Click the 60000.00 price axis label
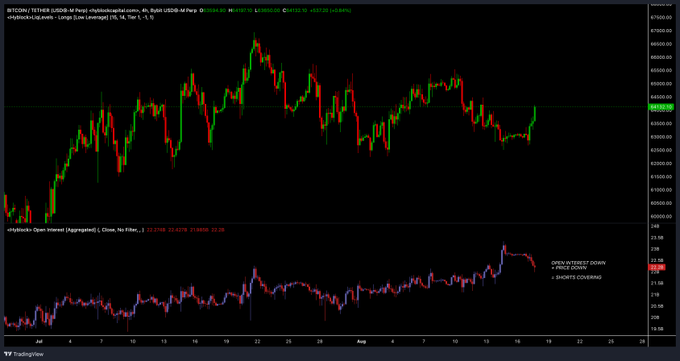Image resolution: width=680 pixels, height=361 pixels. pos(660,217)
